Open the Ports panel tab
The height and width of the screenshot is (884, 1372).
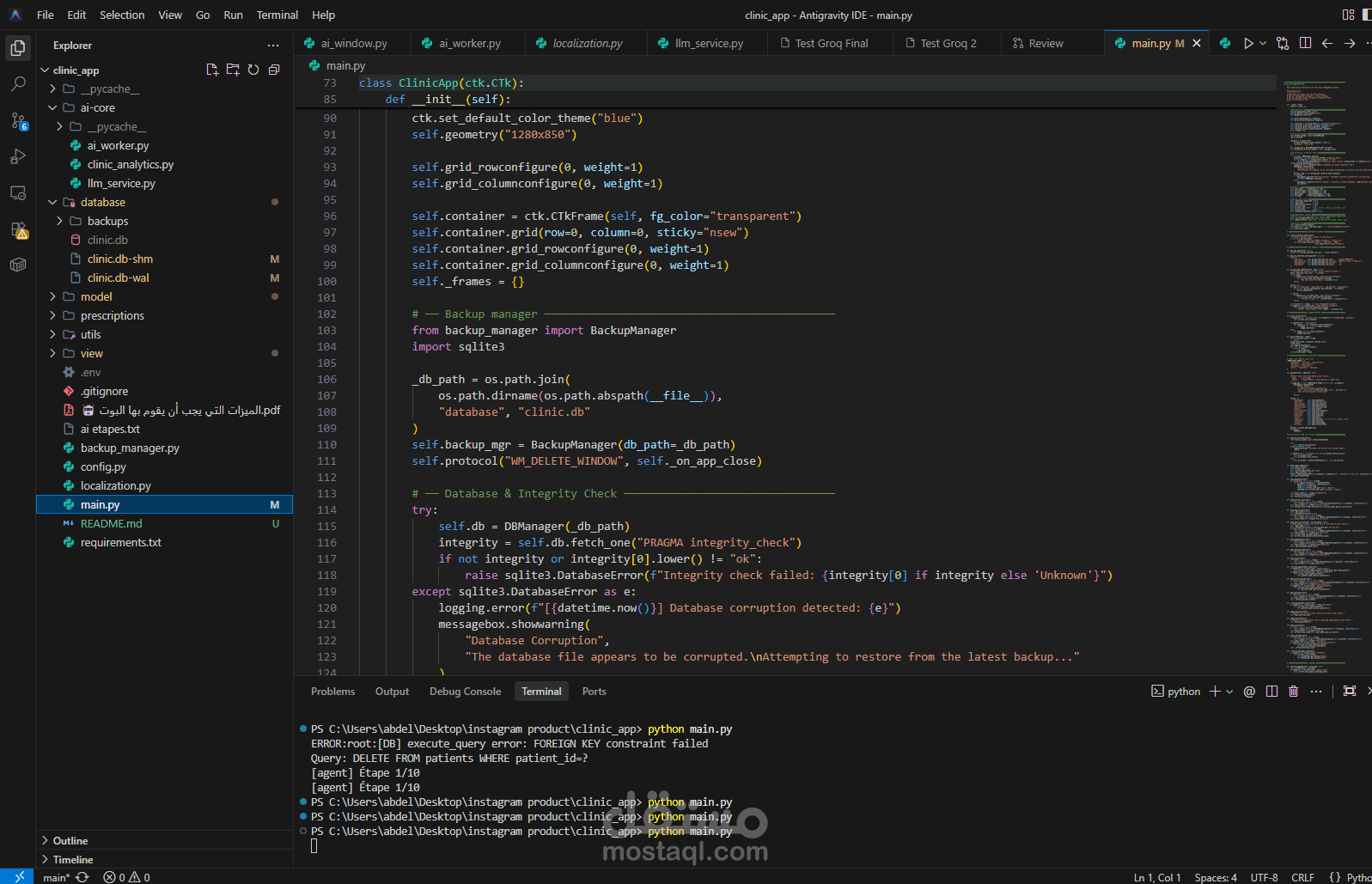tap(594, 692)
